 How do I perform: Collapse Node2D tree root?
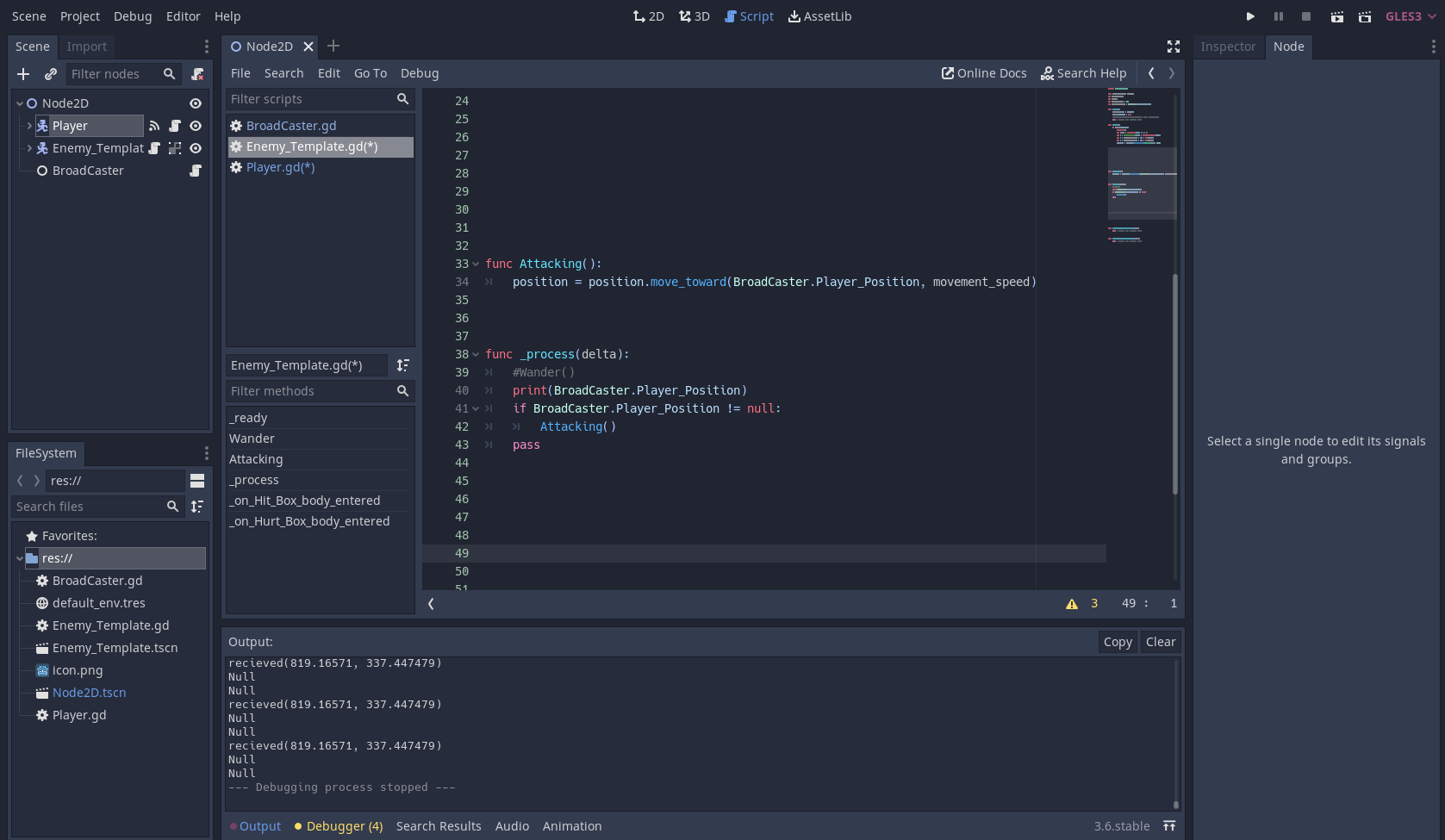19,103
